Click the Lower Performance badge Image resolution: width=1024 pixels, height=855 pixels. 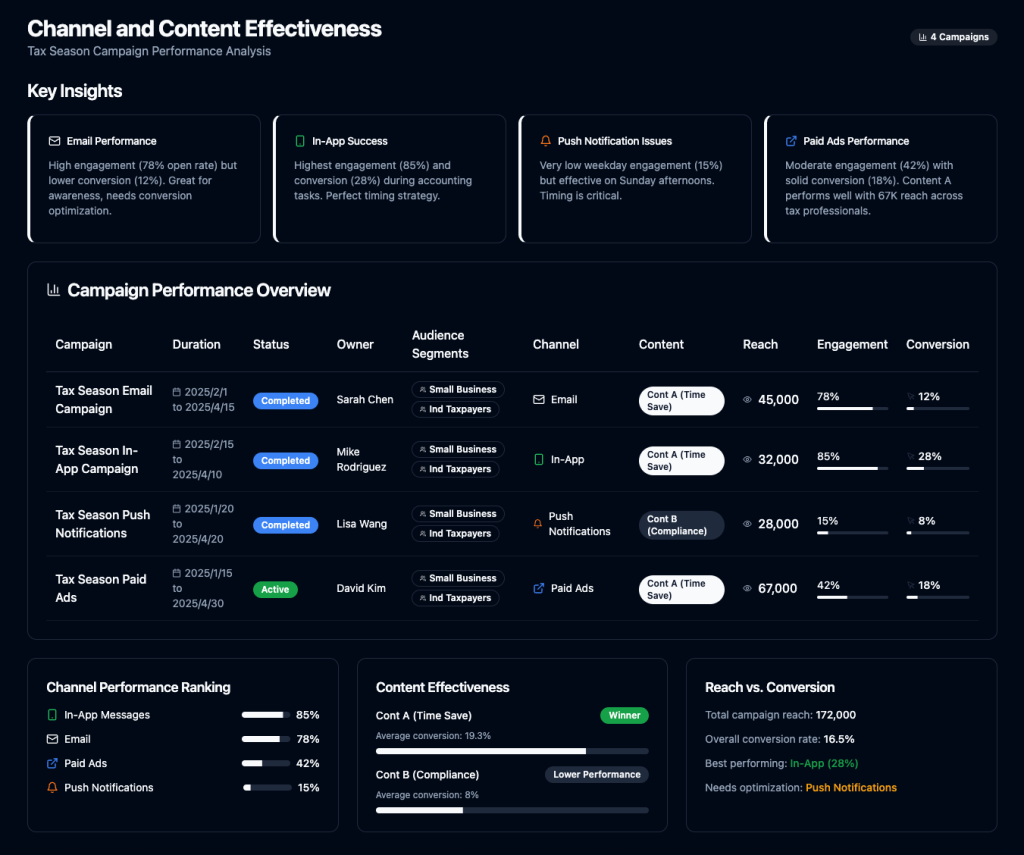pyautogui.click(x=596, y=775)
